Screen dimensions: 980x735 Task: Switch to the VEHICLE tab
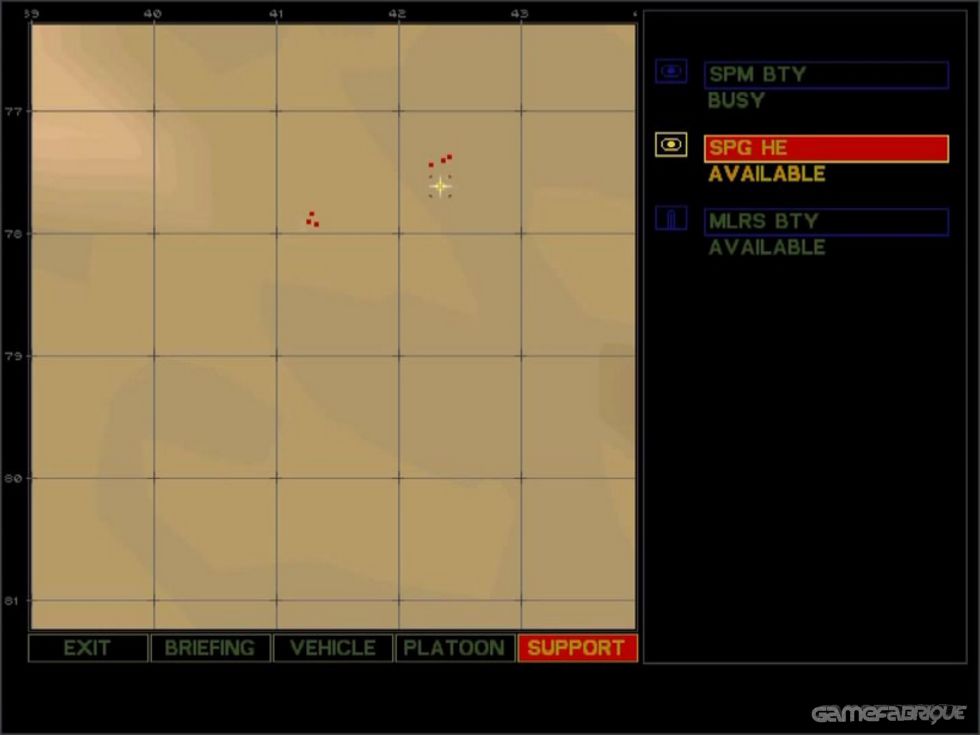pyautogui.click(x=332, y=648)
